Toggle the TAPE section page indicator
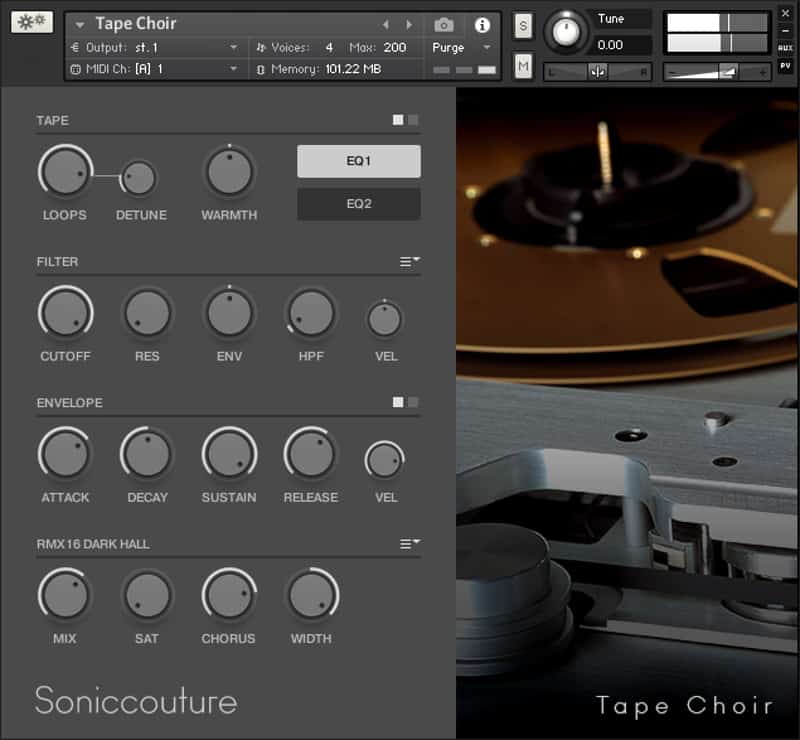Image resolution: width=800 pixels, height=740 pixels. [405, 120]
